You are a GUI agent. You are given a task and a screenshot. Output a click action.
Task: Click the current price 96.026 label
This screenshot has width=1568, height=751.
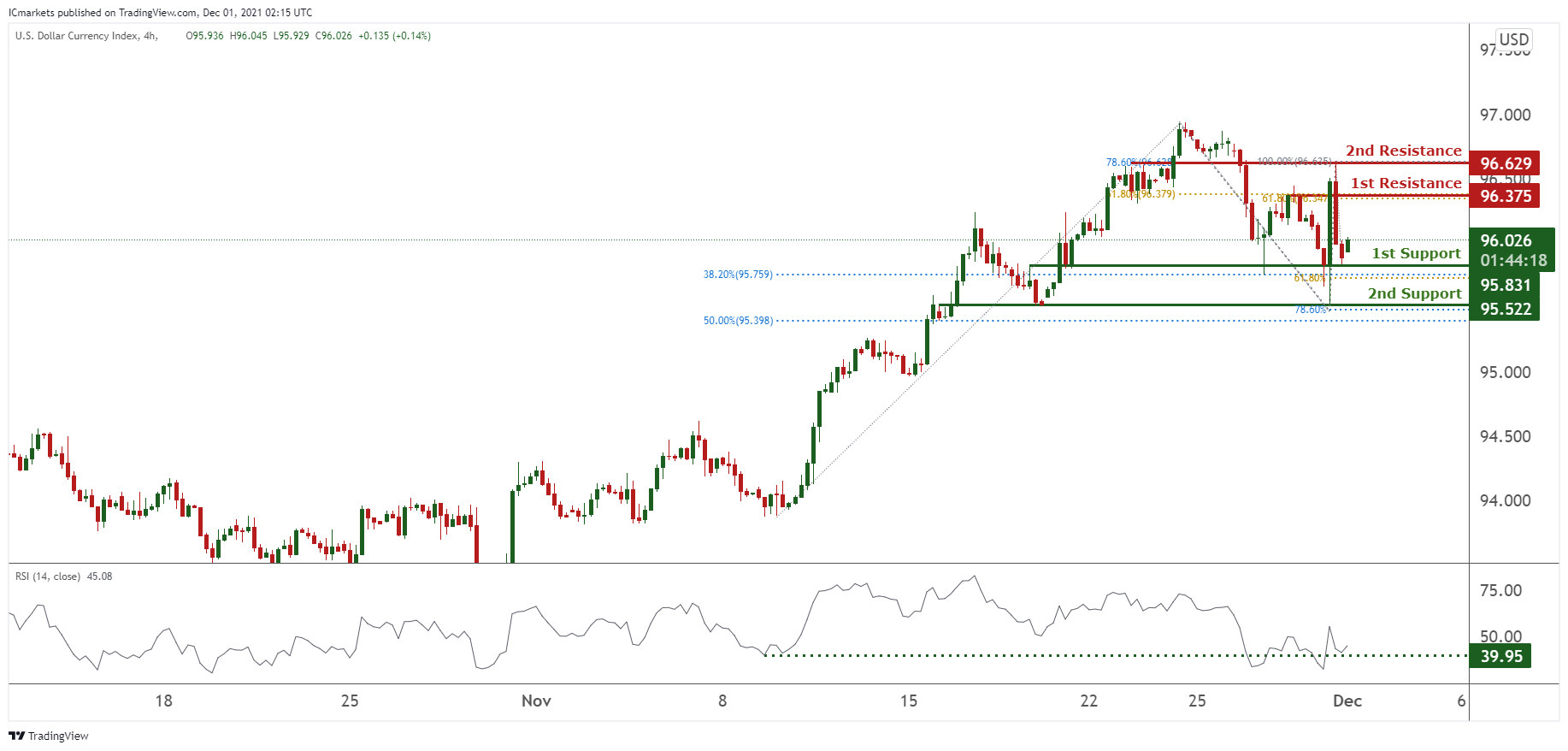(1506, 240)
